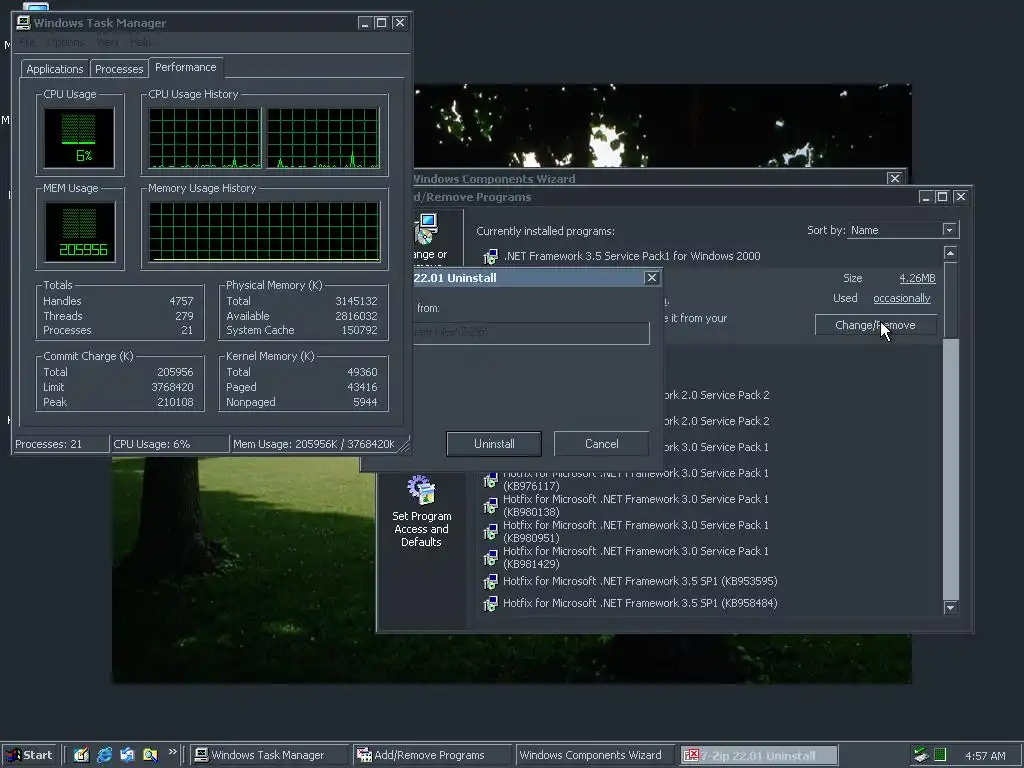Click program list scrollbar up arrow
This screenshot has height=768, width=1024.
point(950,253)
